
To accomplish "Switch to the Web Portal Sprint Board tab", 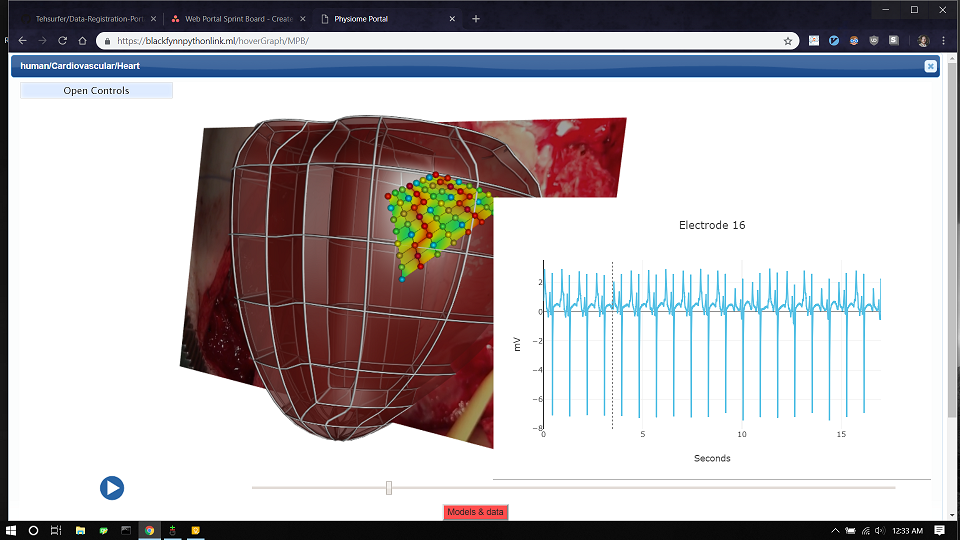I will coord(238,19).
